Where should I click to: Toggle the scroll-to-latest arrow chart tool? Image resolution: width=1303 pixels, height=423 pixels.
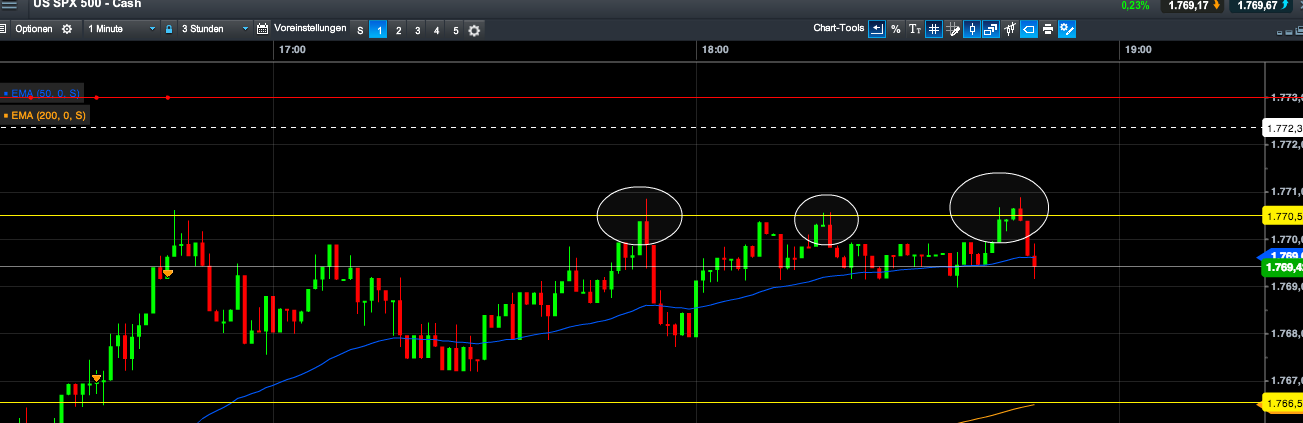point(877,29)
